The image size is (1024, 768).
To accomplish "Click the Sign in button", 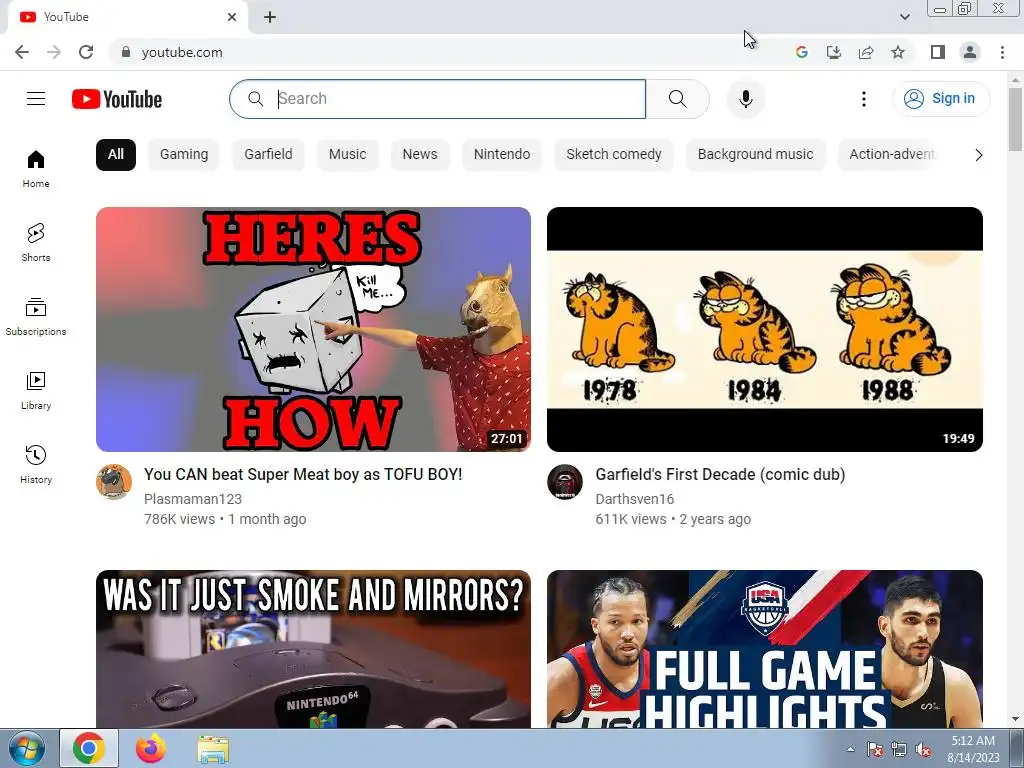I will coord(941,99).
